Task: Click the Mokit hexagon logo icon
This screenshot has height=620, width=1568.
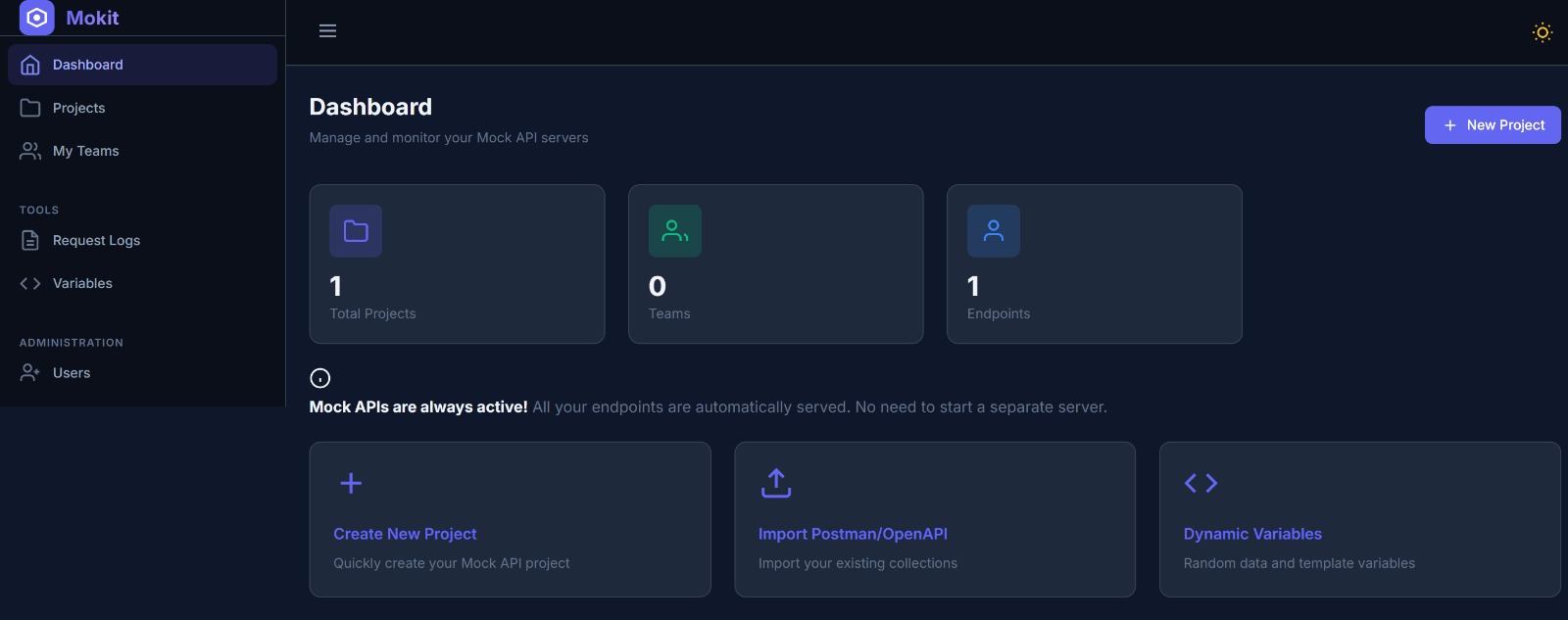Action: click(37, 18)
